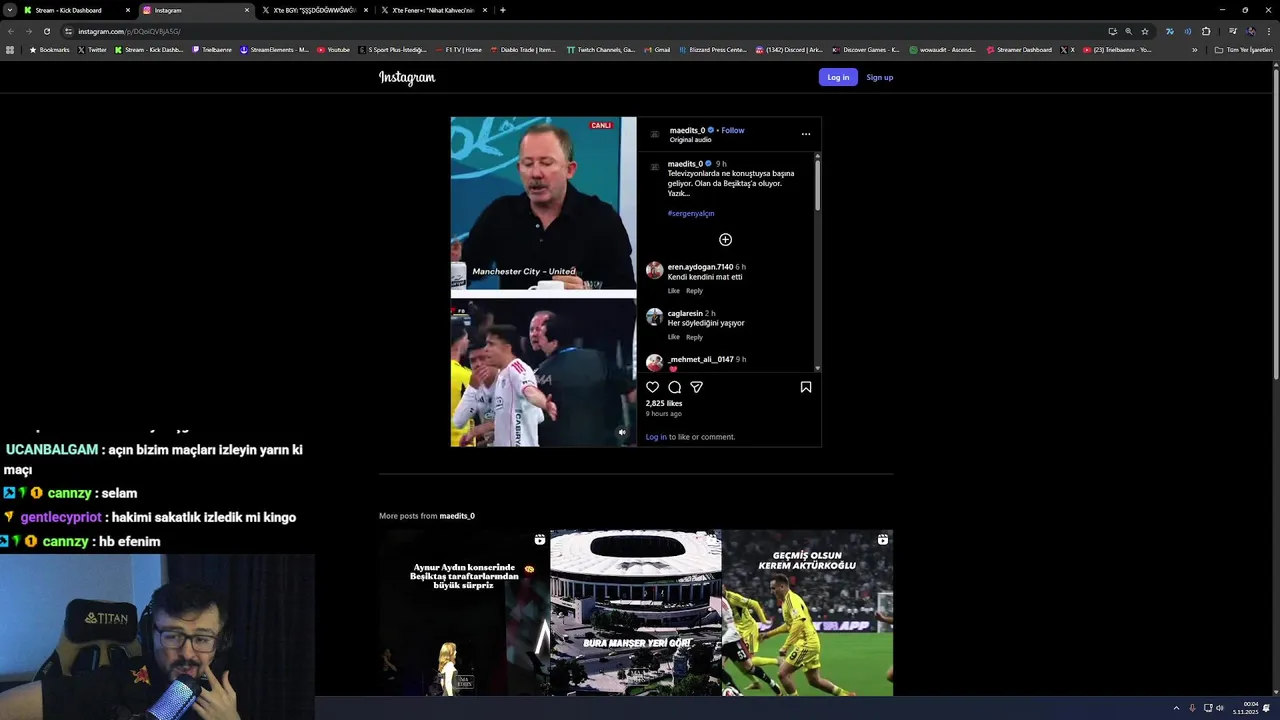The width and height of the screenshot is (1280, 720).
Task: Switch to the X'te BGYI tab
Action: coord(315,10)
